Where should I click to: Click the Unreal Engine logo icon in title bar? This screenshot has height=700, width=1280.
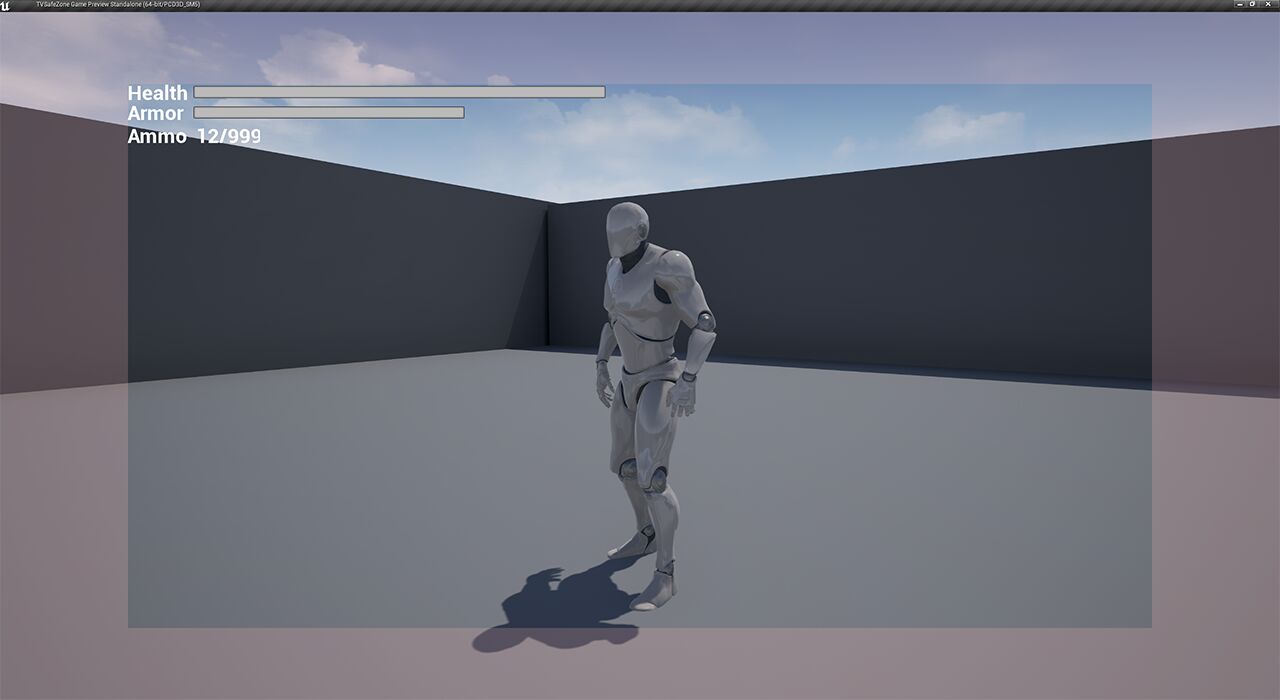pyautogui.click(x=6, y=5)
